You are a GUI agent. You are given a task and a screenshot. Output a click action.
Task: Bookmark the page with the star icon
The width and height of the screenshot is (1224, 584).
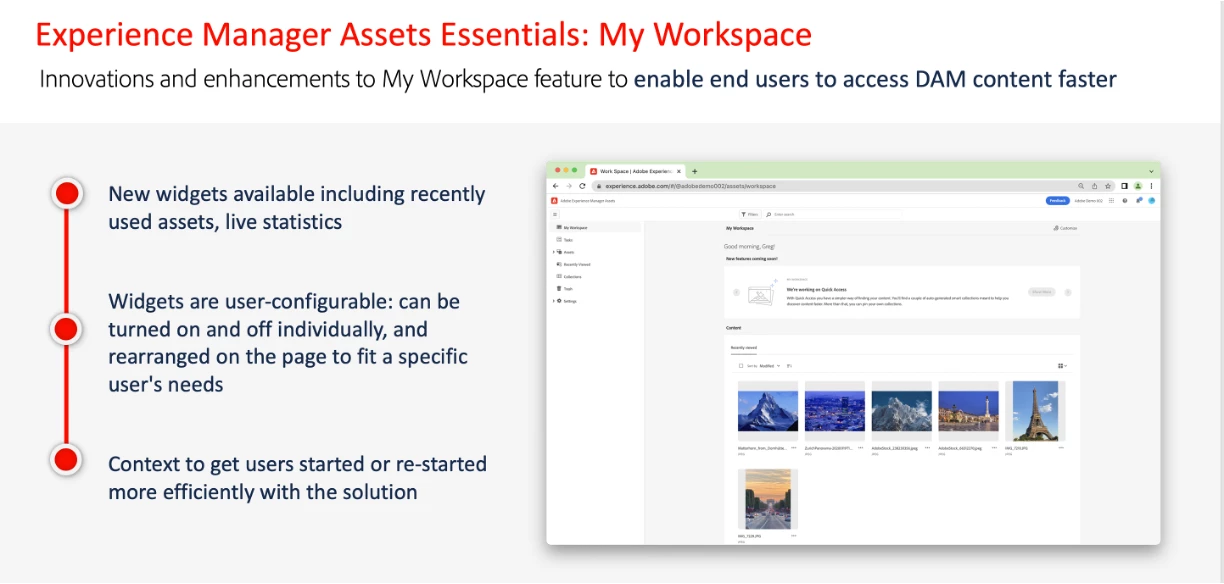(1107, 186)
